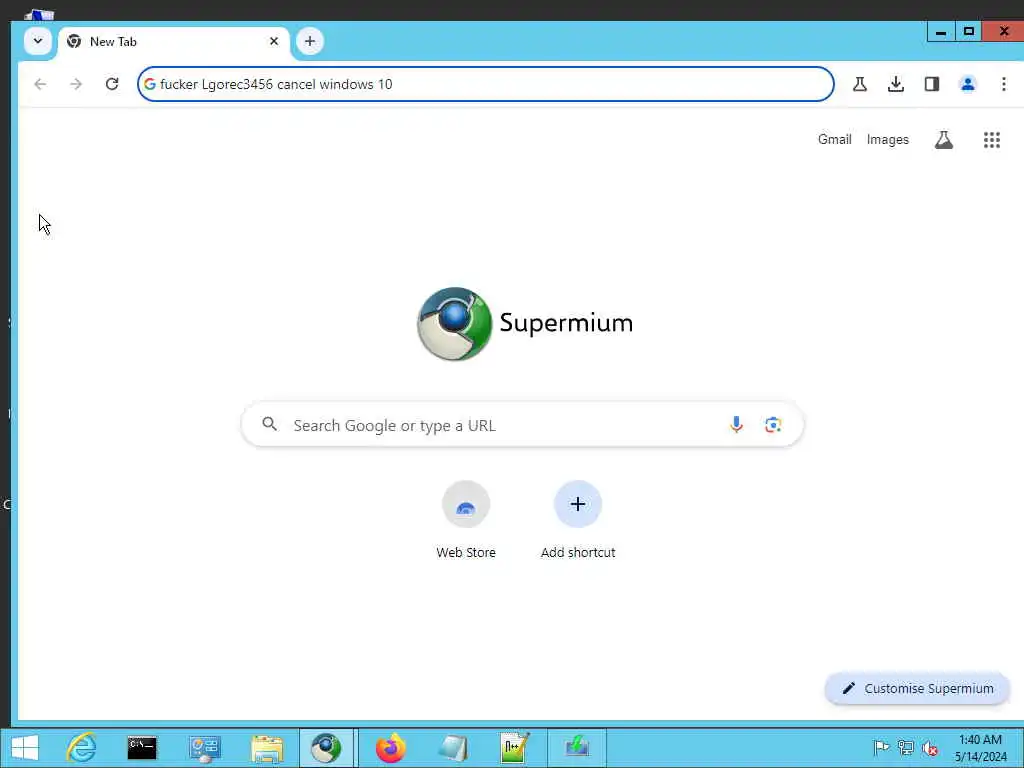Click the network tray icon
Screen dimensions: 1024x768
point(906,748)
